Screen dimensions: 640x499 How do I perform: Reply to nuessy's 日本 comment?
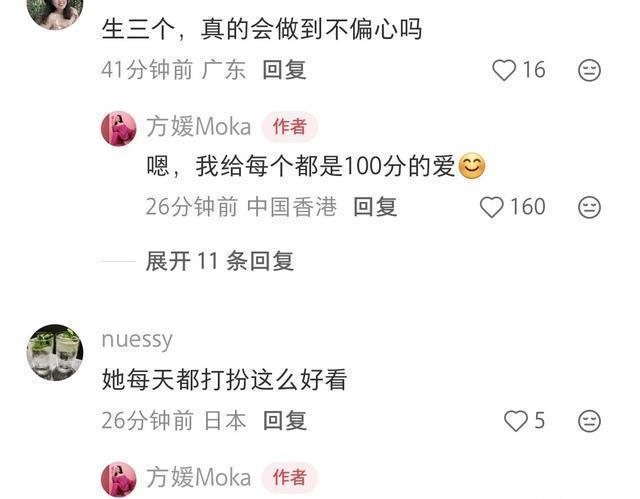[285, 420]
